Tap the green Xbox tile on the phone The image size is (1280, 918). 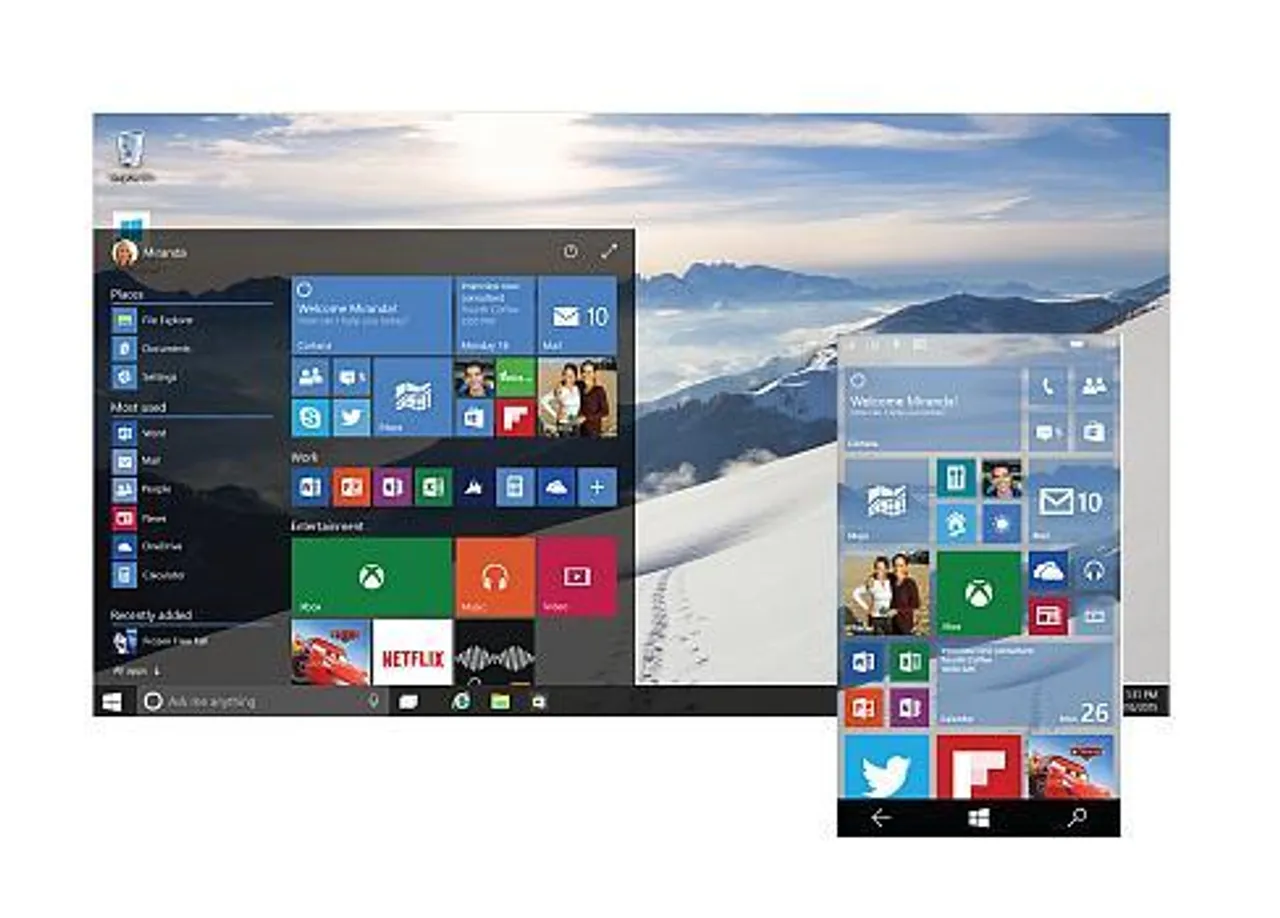(x=979, y=593)
